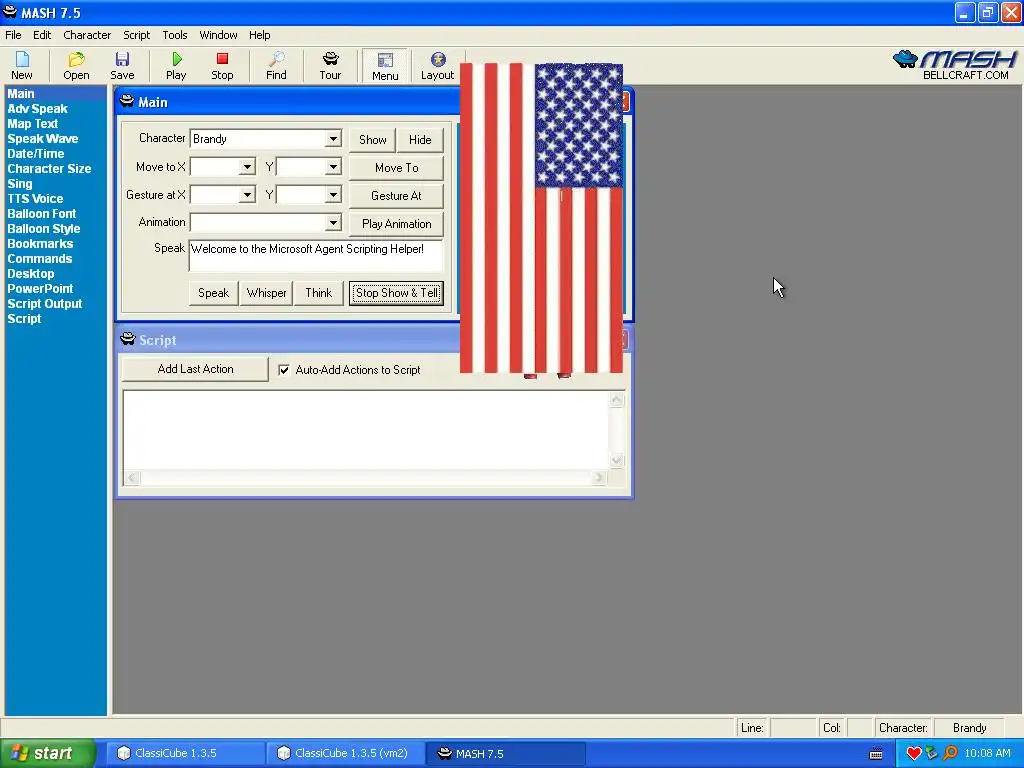This screenshot has height=768, width=1024.
Task: Select Bookmarks in the sidebar
Action: click(x=40, y=244)
